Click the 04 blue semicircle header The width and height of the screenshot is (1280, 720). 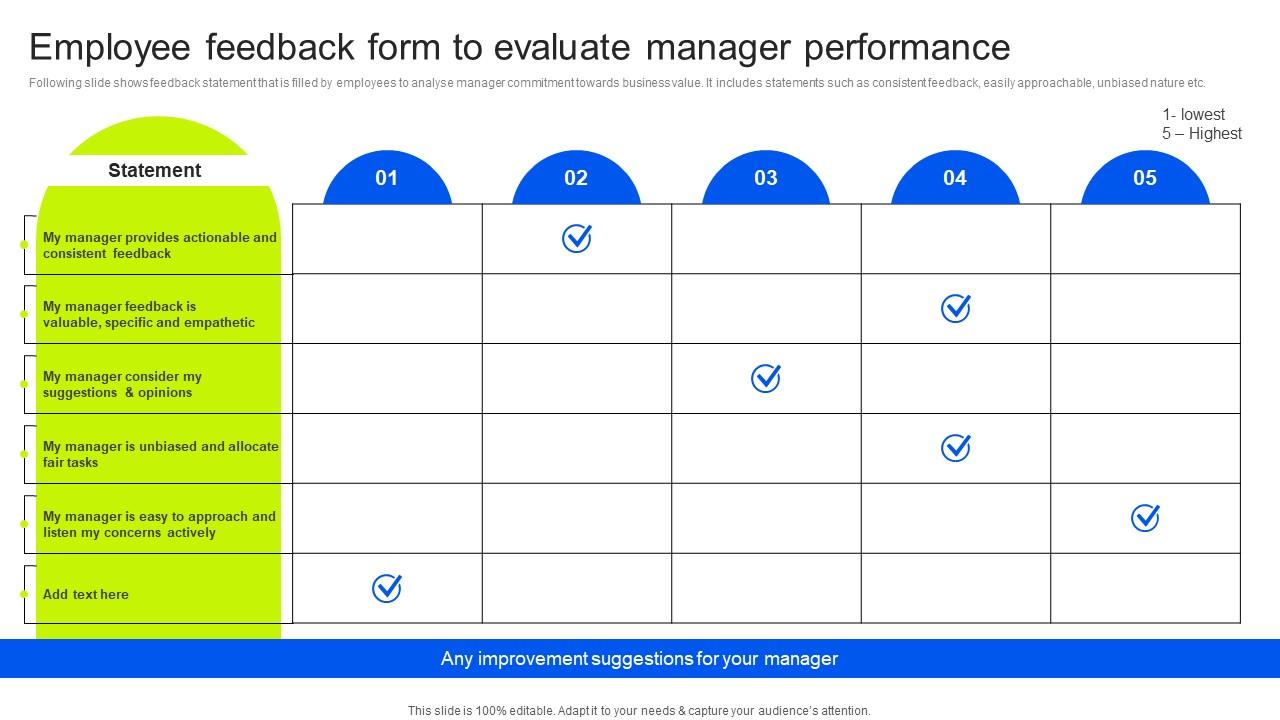(955, 178)
